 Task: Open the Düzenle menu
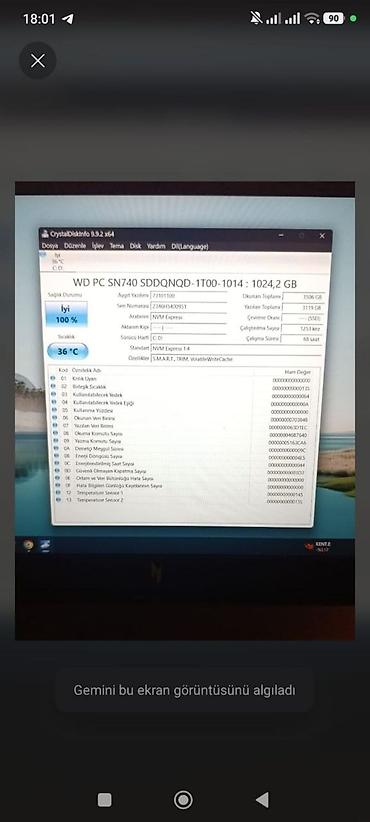(74, 245)
